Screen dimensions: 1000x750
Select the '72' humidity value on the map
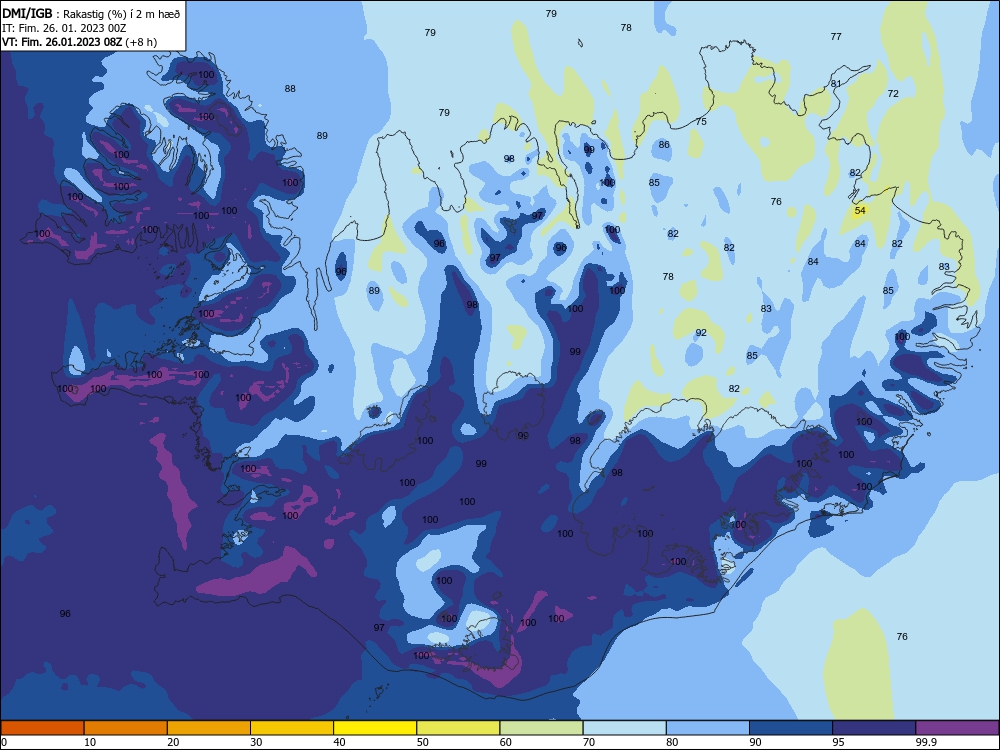point(893,93)
